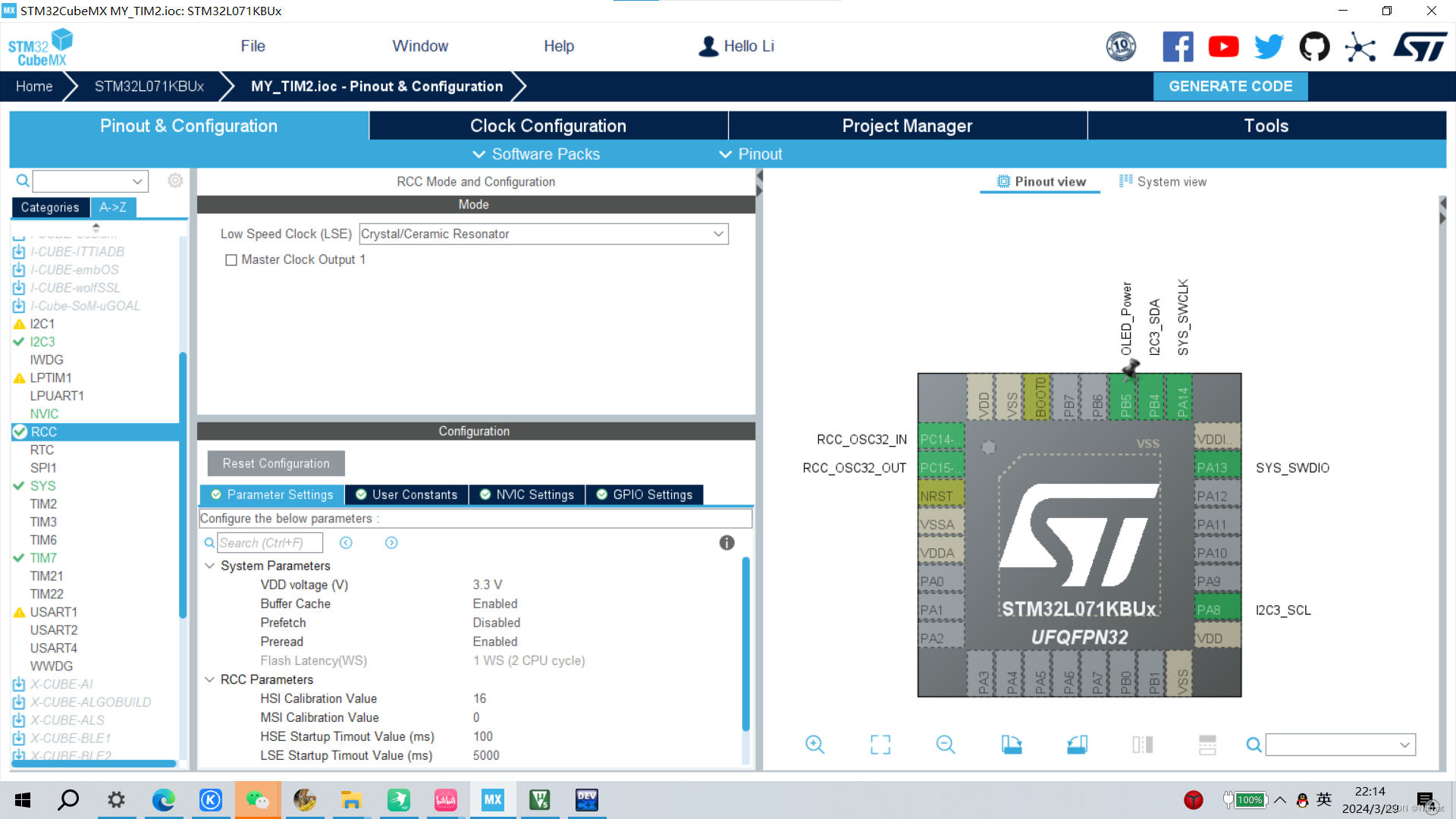Click the parameter list vertical scrollbar
Viewport: 1456px width, 819px height.
pyautogui.click(x=746, y=645)
